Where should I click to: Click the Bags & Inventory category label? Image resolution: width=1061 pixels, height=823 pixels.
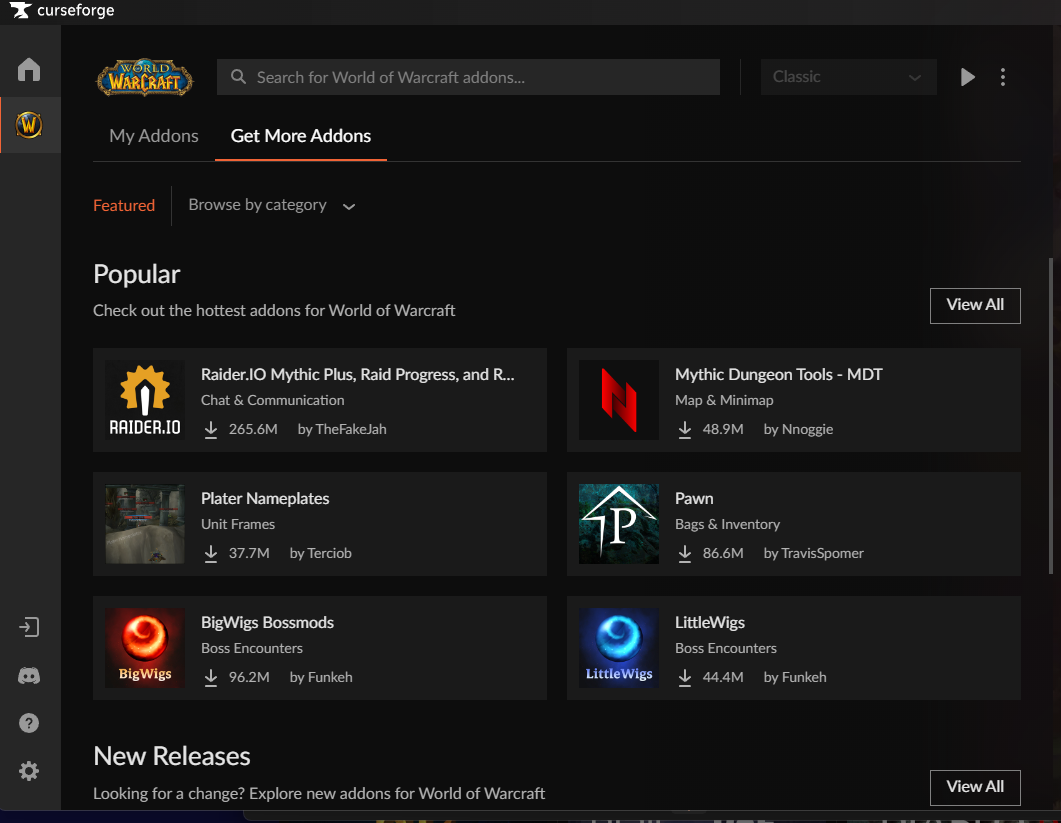tap(727, 524)
